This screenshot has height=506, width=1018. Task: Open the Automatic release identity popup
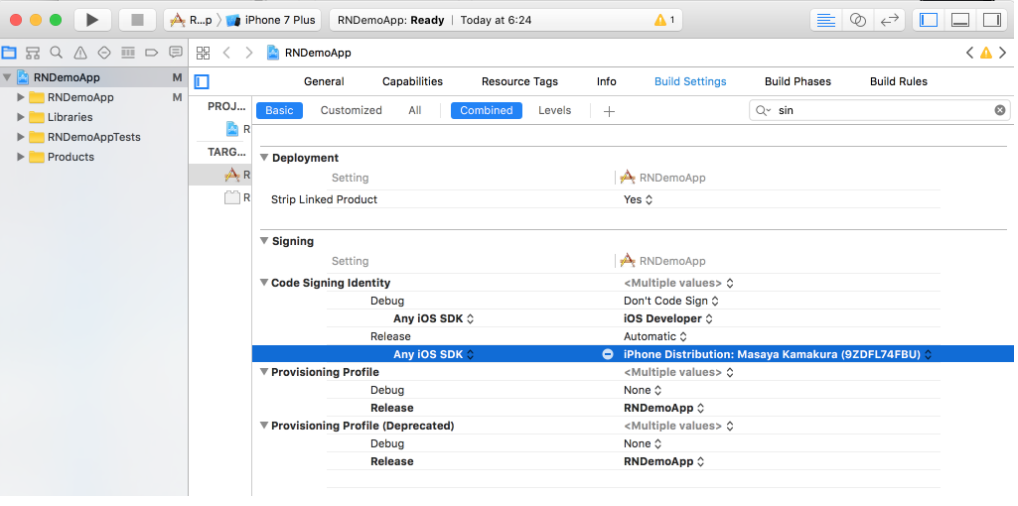655,336
